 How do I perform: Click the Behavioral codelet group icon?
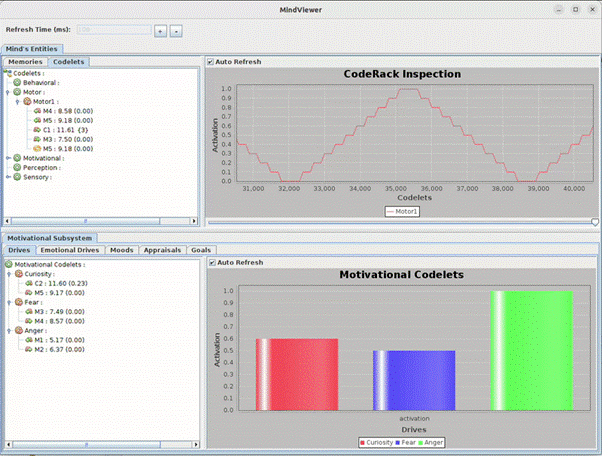pyautogui.click(x=18, y=82)
